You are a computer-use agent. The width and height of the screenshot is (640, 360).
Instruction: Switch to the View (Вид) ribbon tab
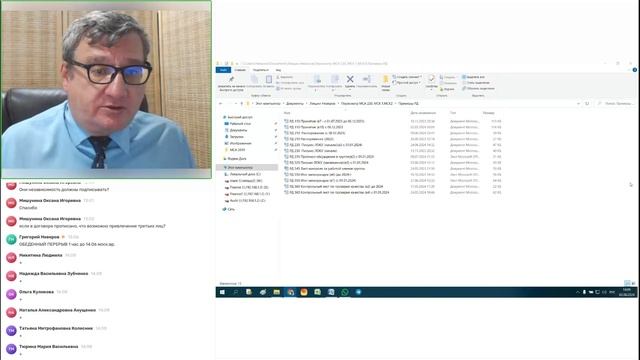278,70
